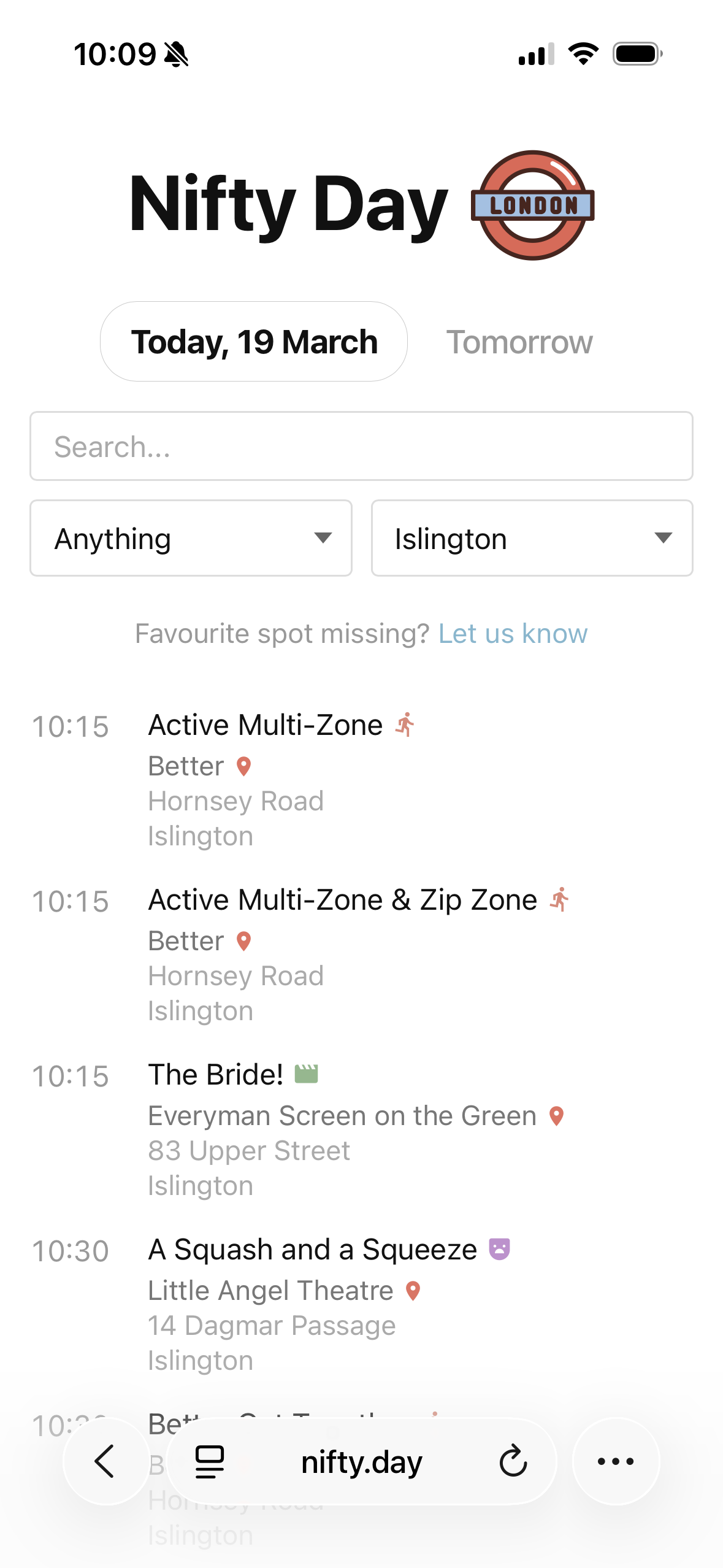Screen dimensions: 723x1568
Task: Tap the theatre mask icon next to A Squash and a Squeeze
Action: pyautogui.click(x=499, y=1249)
